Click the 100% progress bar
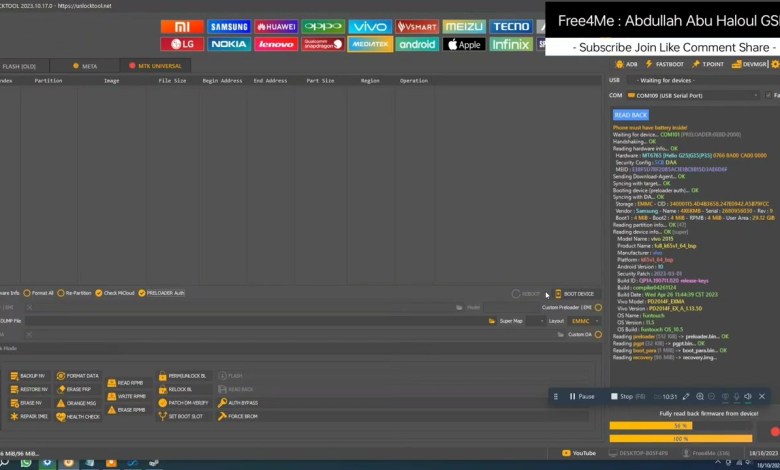 [681, 439]
